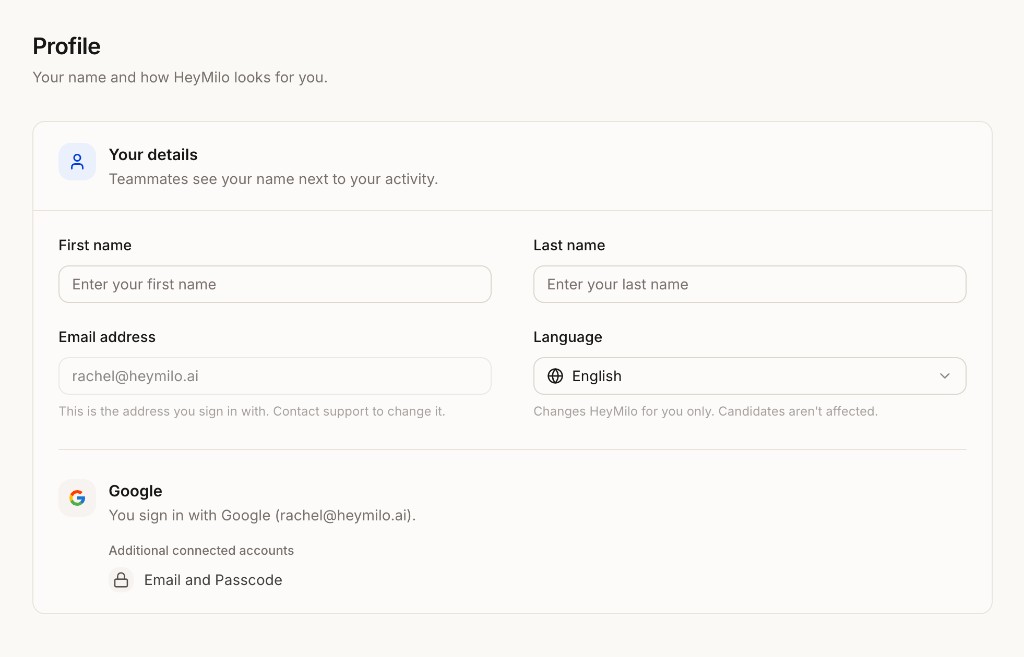Click Your name and how HeyMilo looks subtitle
1024x657 pixels.
click(180, 77)
